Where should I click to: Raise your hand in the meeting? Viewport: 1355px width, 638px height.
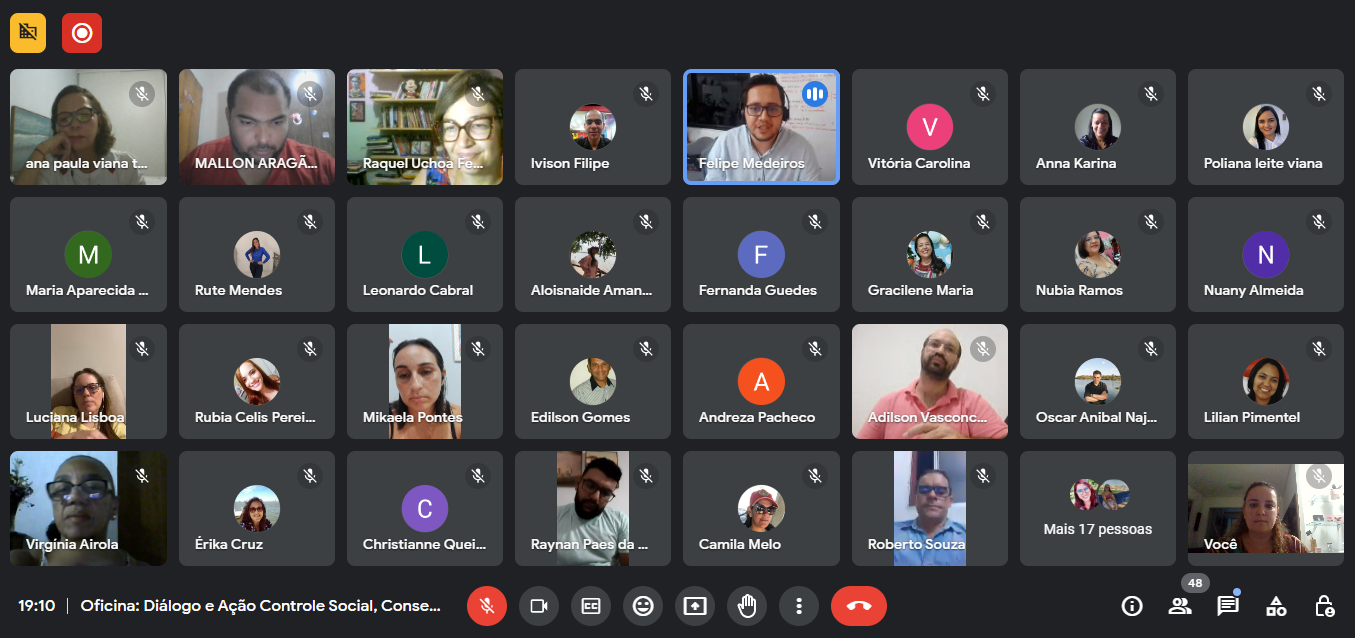tap(747, 606)
